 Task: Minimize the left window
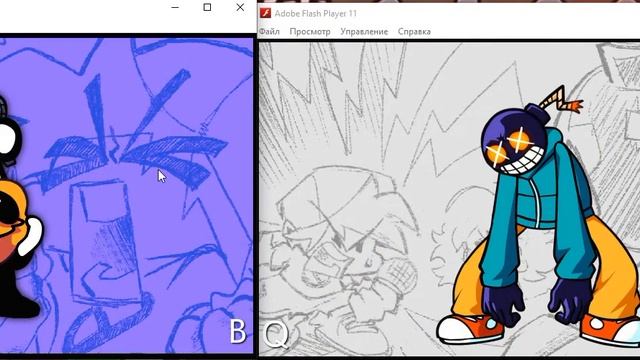(x=175, y=7)
